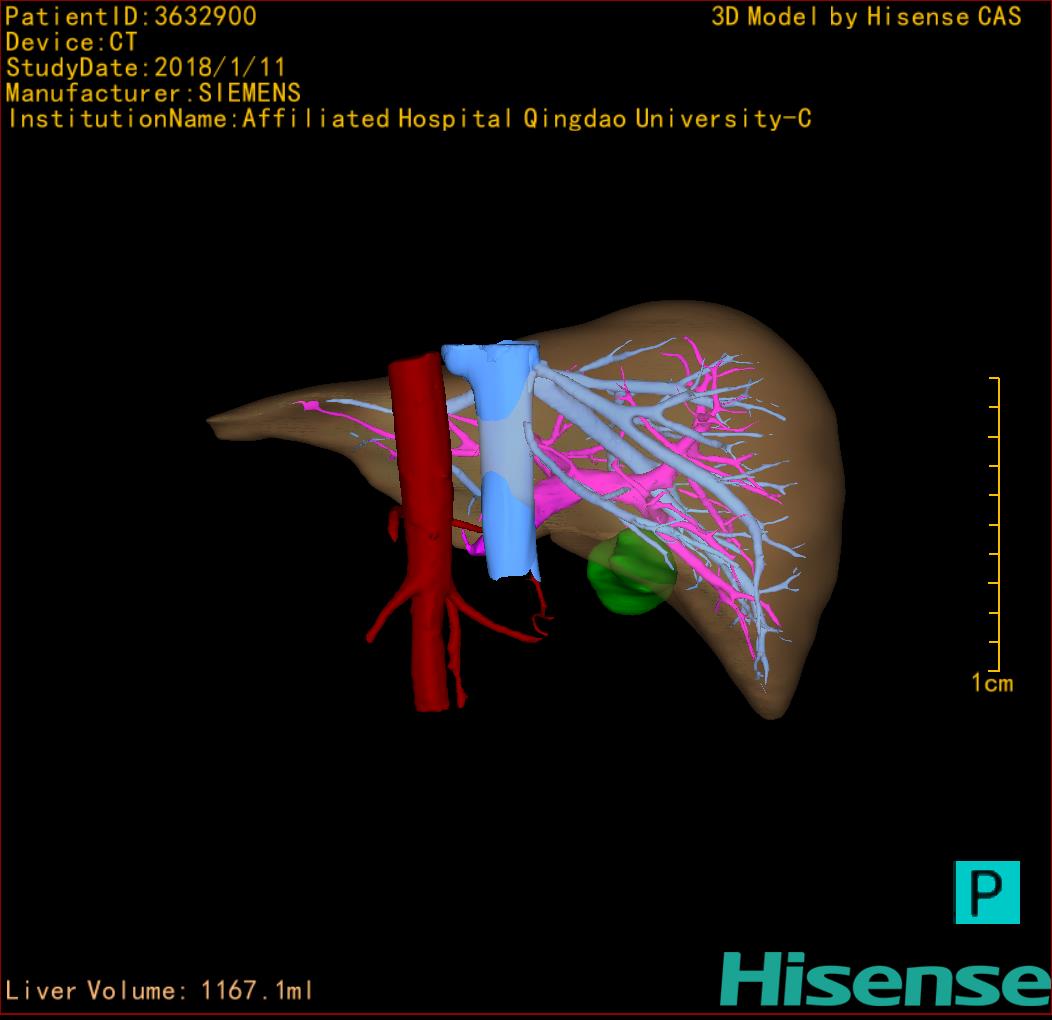Click the cyan P orientation indicator
This screenshot has width=1052, height=1020.
coord(987,891)
